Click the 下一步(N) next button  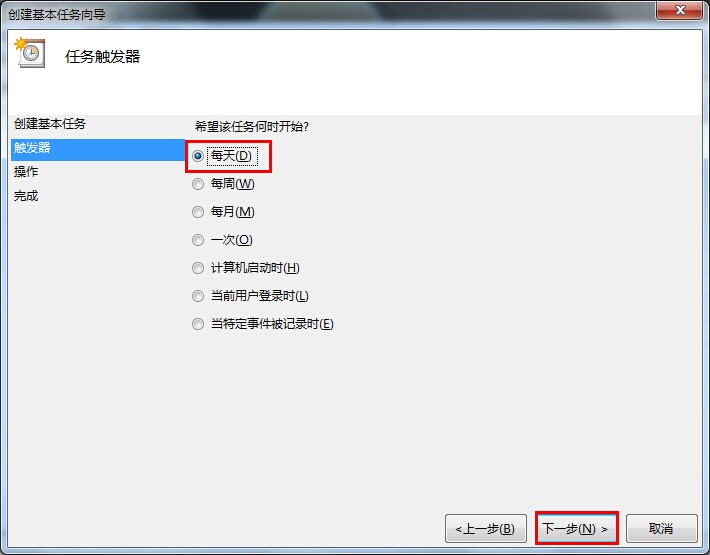576,528
